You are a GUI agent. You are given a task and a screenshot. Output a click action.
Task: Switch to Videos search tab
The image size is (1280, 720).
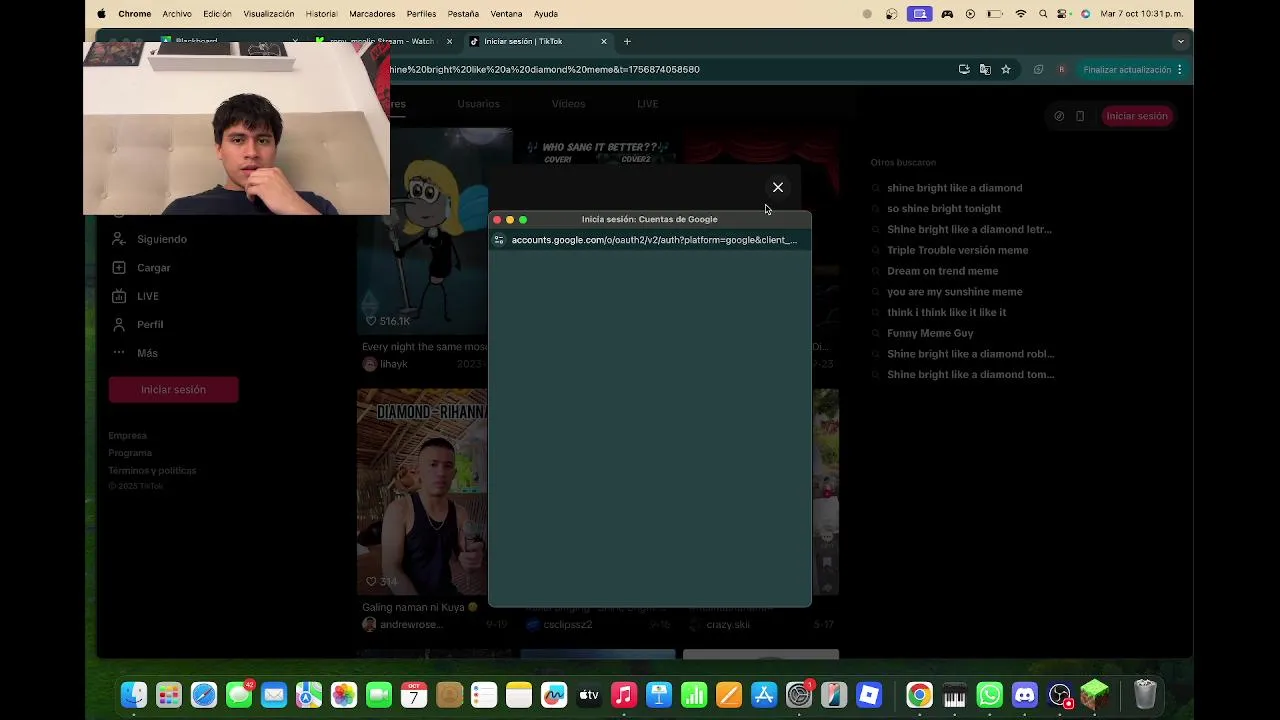coord(568,104)
